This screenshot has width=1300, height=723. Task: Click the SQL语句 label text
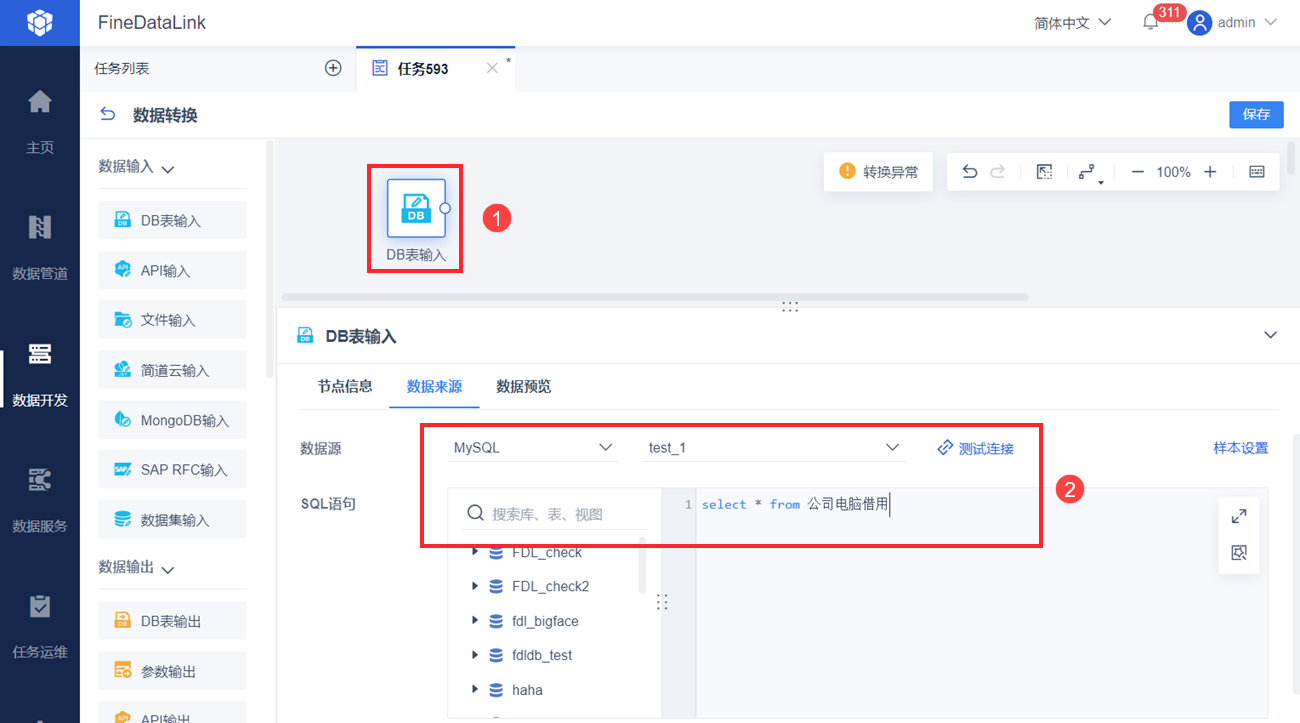[x=328, y=503]
